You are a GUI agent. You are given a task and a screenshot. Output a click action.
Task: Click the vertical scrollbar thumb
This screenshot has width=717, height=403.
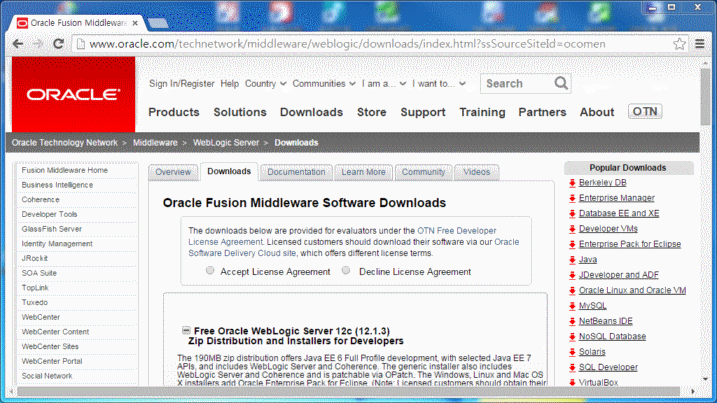(x=706, y=96)
